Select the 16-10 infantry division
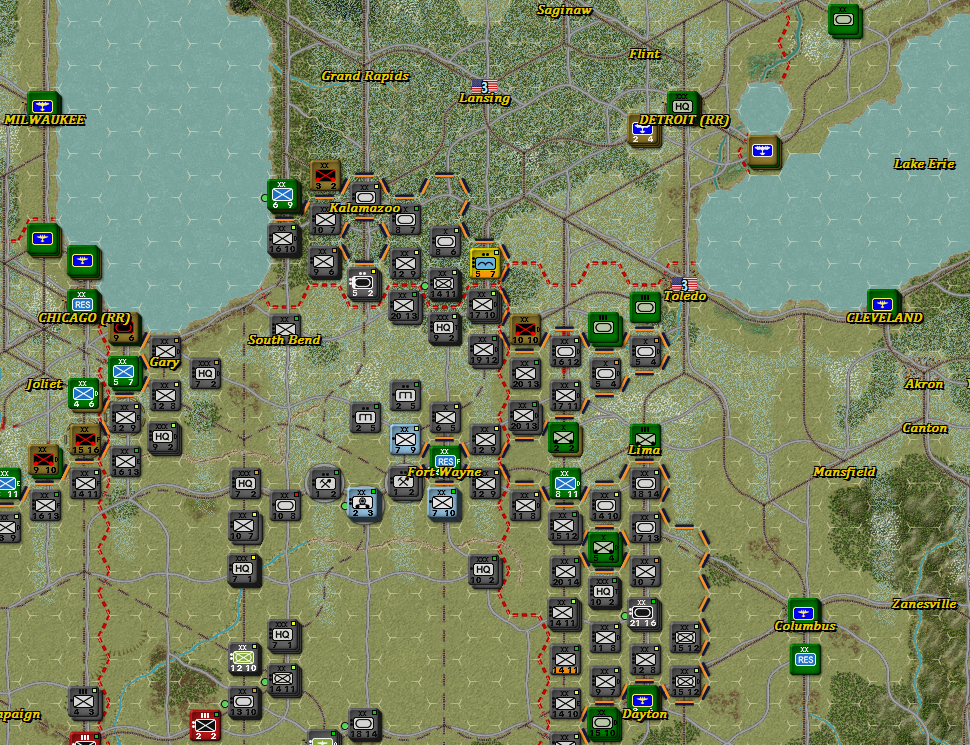This screenshot has width=970, height=745. [283, 239]
